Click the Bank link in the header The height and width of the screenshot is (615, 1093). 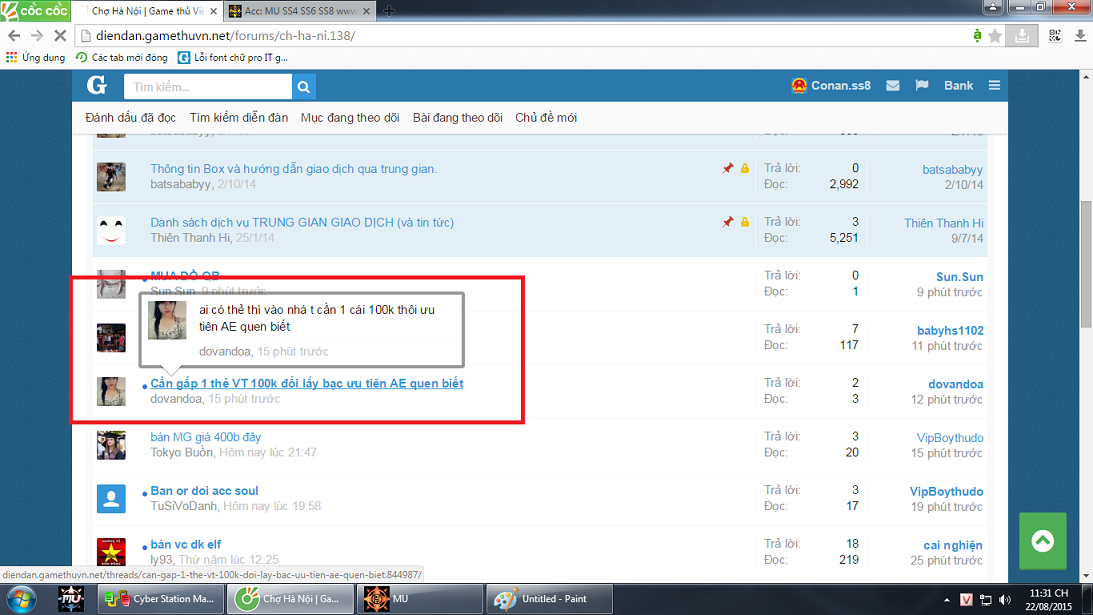click(x=958, y=86)
